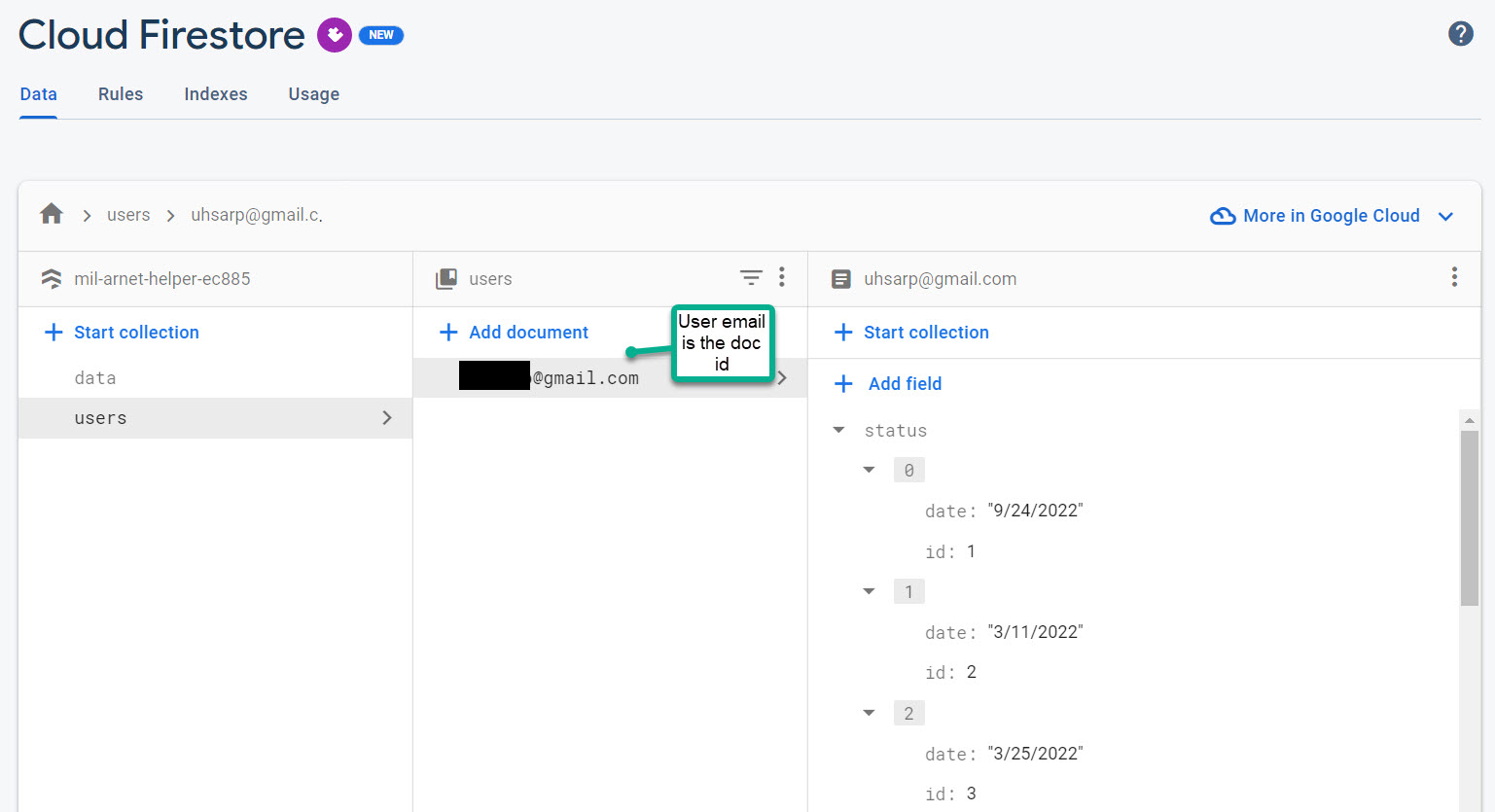The image size is (1495, 812).
Task: Click the collection icon beside users header
Action: tap(446, 279)
